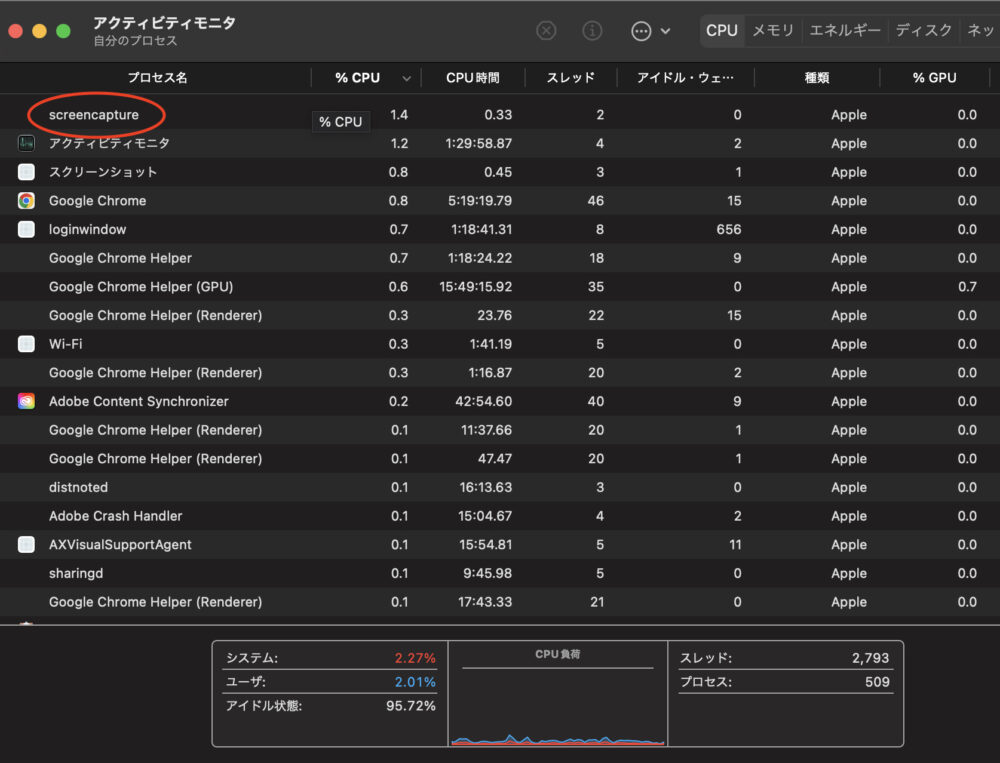This screenshot has width=1000, height=763.
Task: Click the stop process (X) toolbar icon
Action: pyautogui.click(x=546, y=30)
